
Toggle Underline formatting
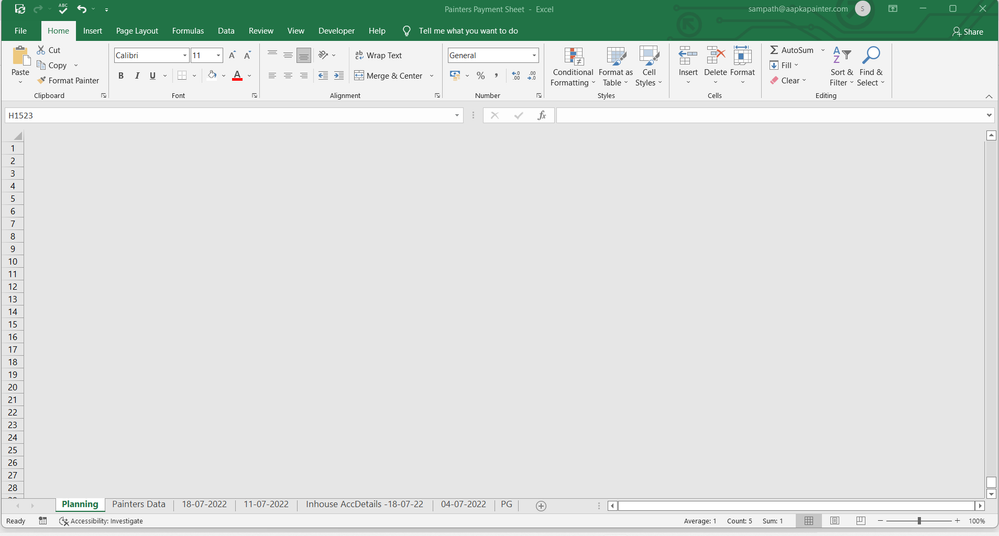click(x=152, y=75)
